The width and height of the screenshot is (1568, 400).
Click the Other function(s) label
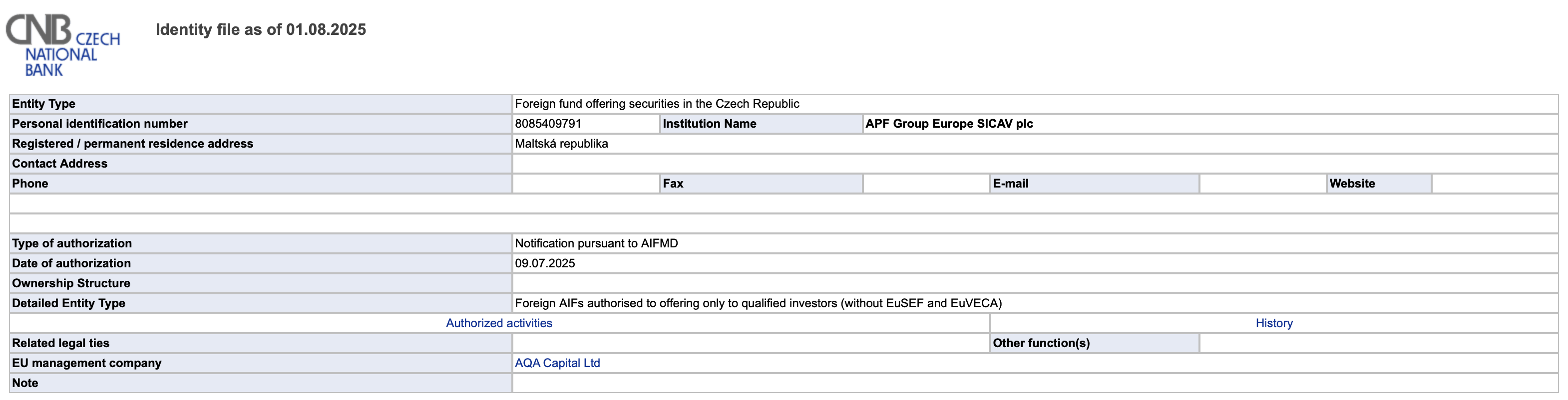tap(1041, 343)
